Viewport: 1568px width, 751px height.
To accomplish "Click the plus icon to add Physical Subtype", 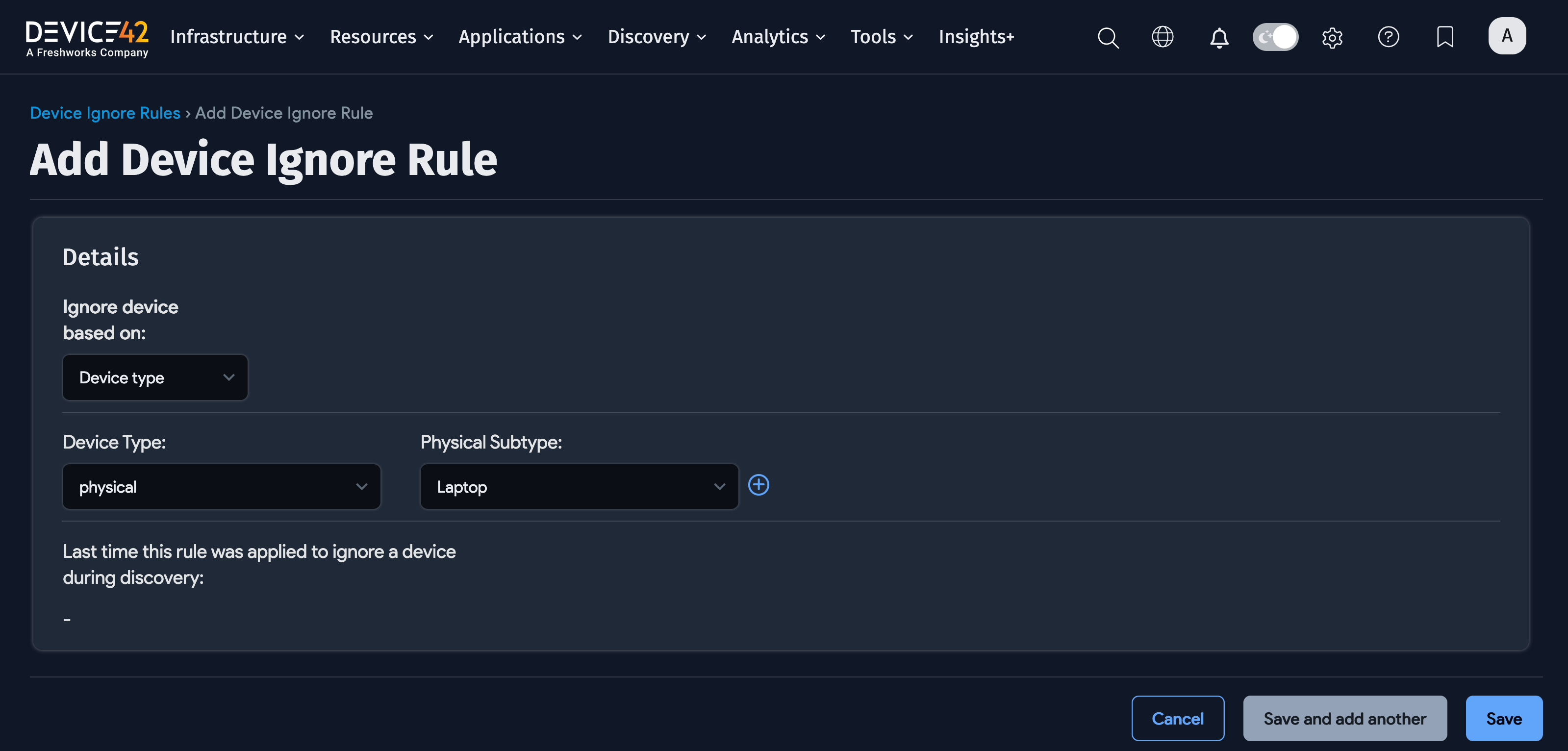I will (x=759, y=485).
